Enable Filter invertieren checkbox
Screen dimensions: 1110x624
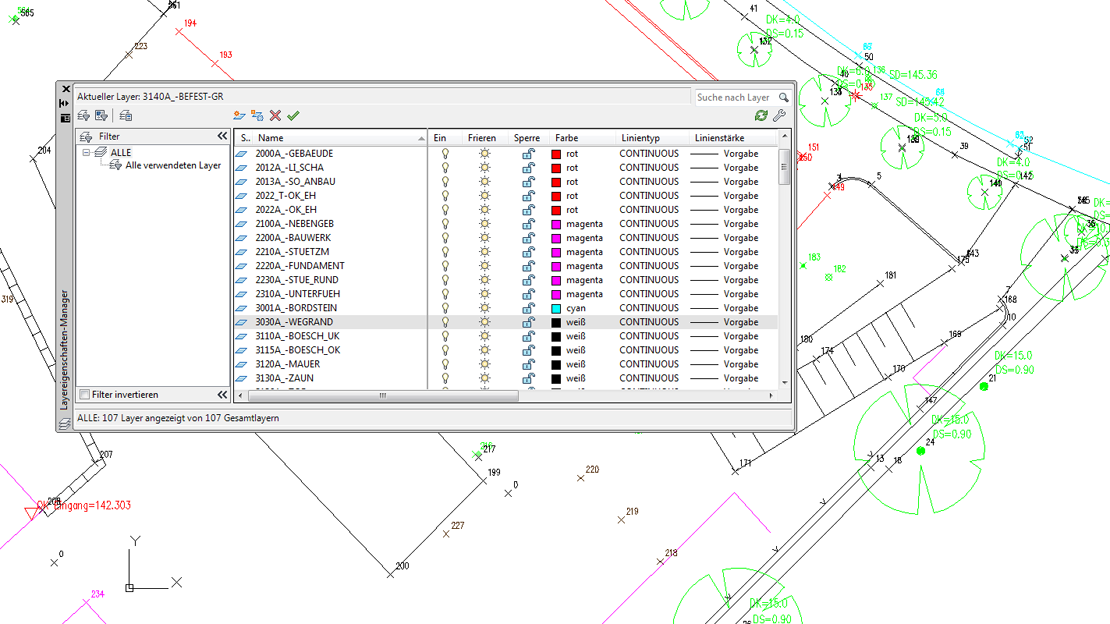coord(85,395)
